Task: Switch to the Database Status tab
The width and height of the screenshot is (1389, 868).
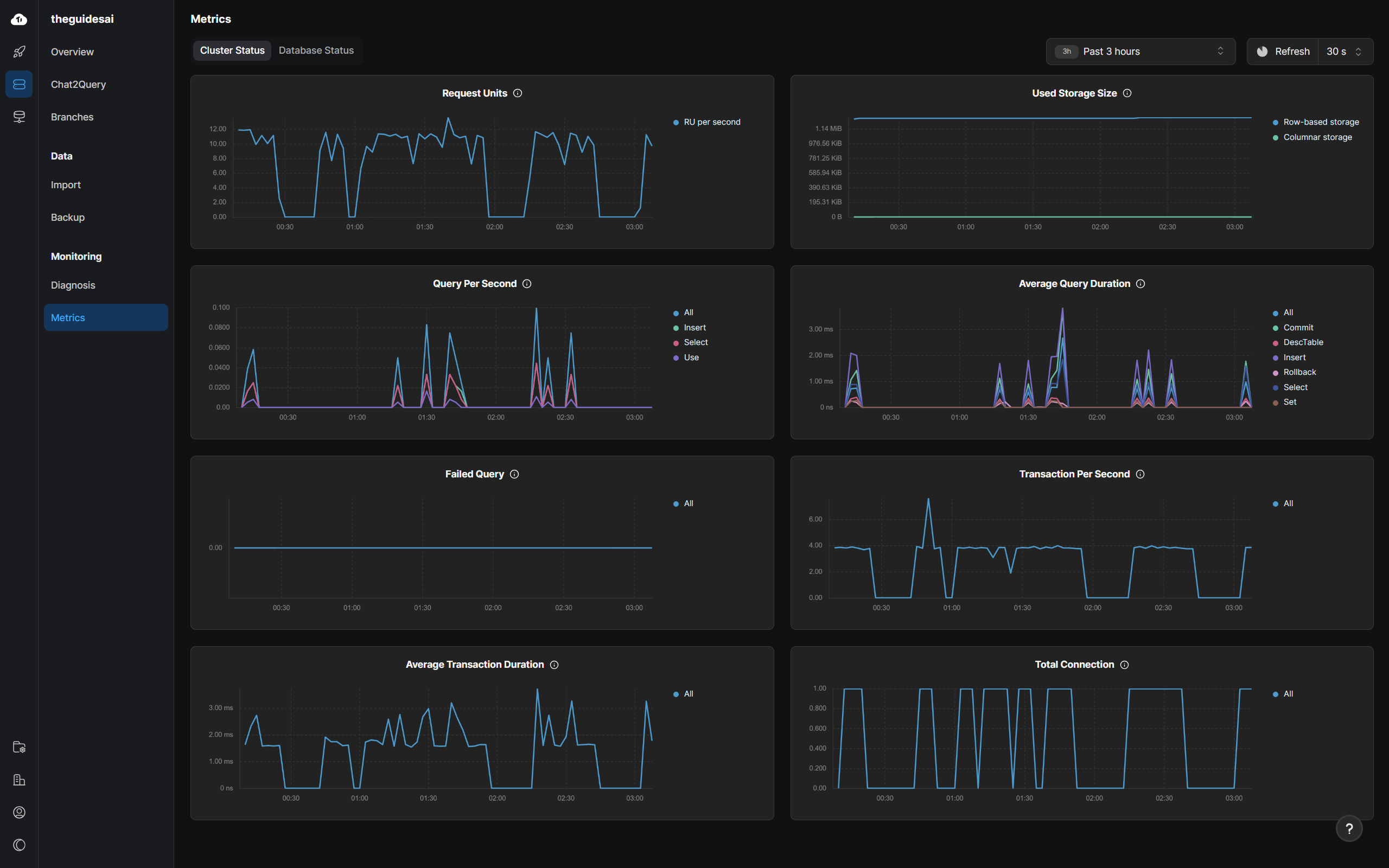Action: click(x=316, y=50)
